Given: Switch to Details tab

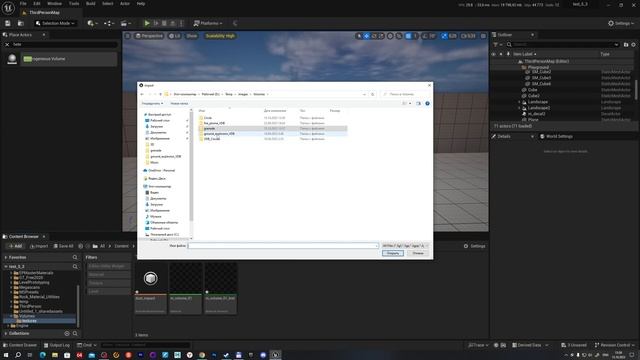Looking at the screenshot, I should click(x=504, y=136).
